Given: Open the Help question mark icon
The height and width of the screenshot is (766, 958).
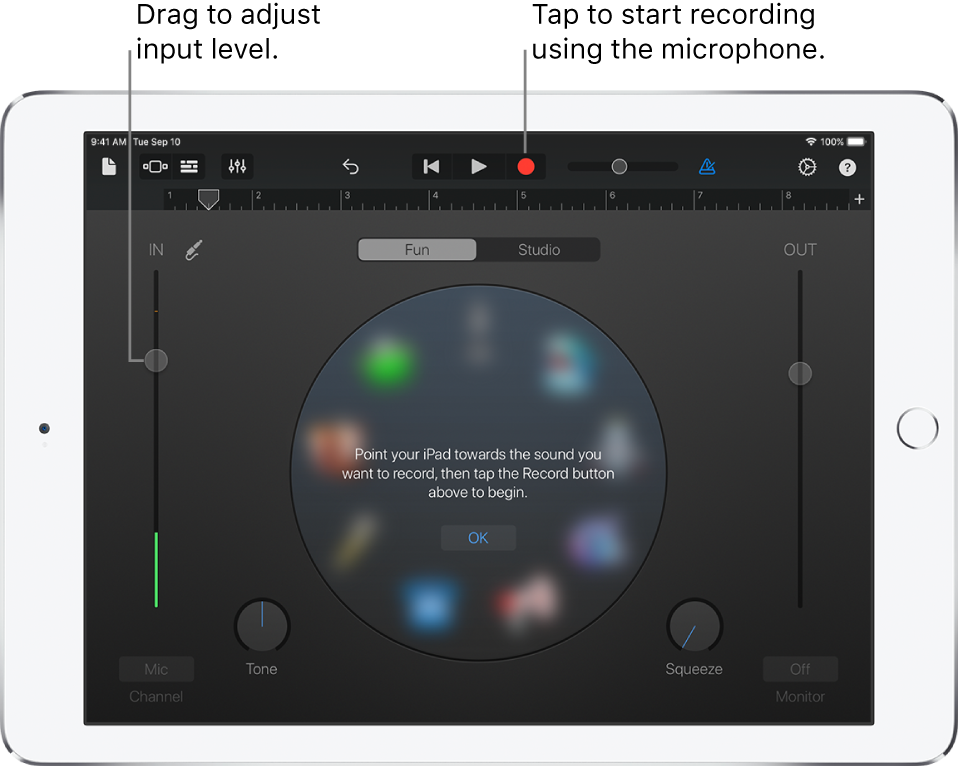Looking at the screenshot, I should (847, 166).
